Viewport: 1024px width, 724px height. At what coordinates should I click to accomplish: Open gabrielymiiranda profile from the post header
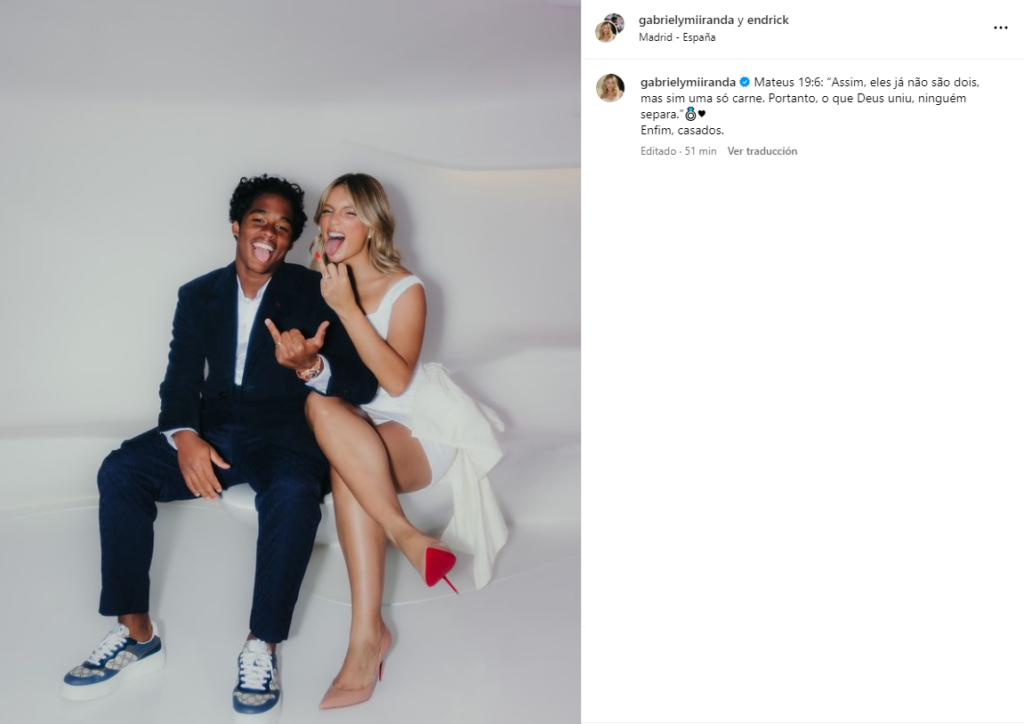click(x=686, y=20)
